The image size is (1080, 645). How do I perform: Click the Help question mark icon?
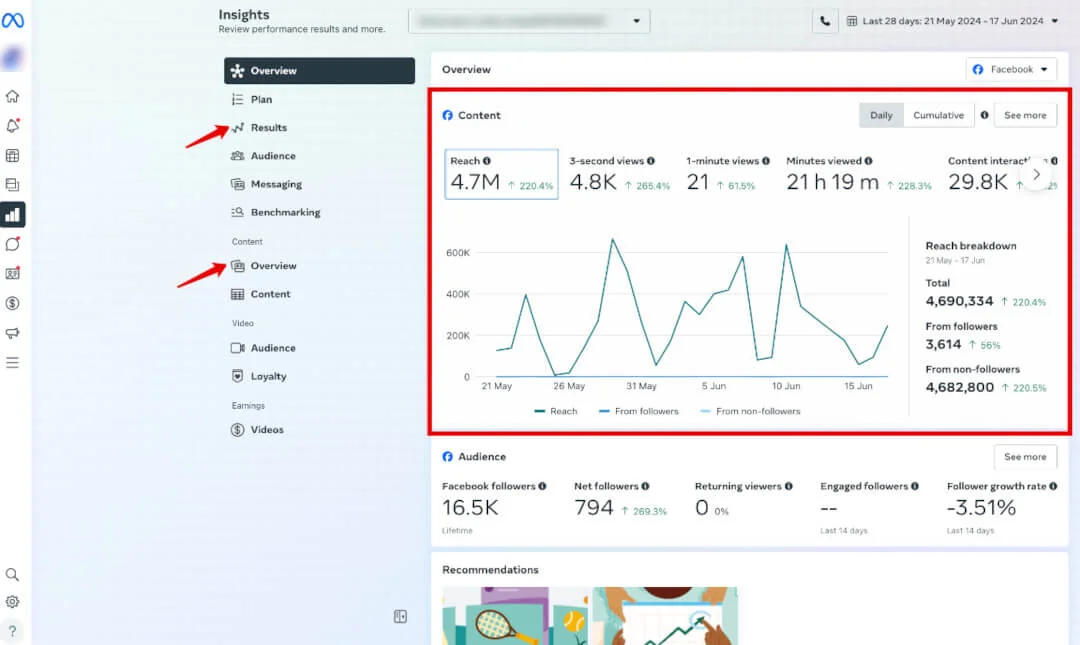[x=12, y=631]
